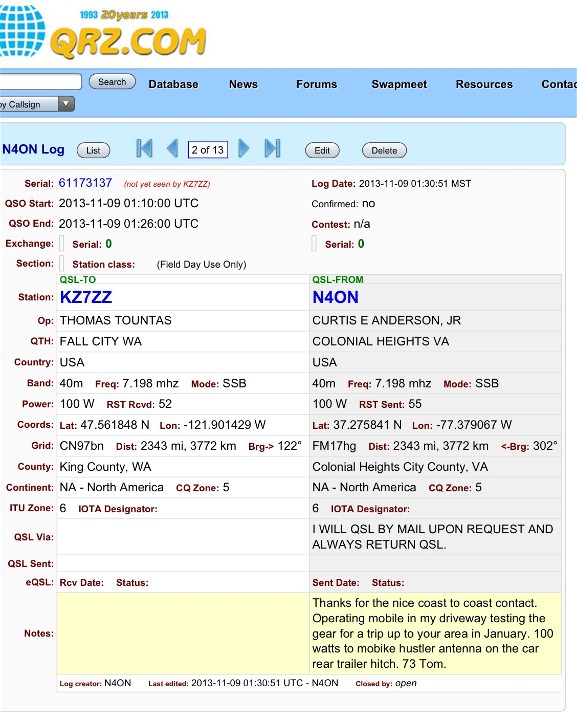
Task: Go to next log record arrow
Action: click(x=244, y=149)
